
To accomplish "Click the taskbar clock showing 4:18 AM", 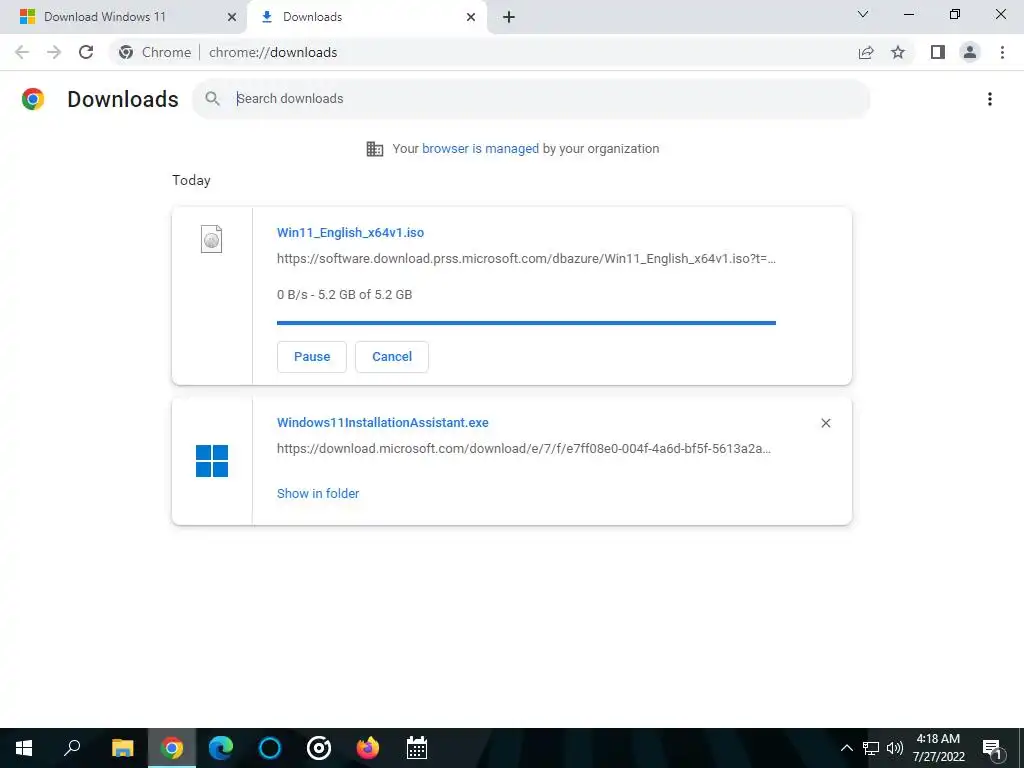I will tap(938, 748).
